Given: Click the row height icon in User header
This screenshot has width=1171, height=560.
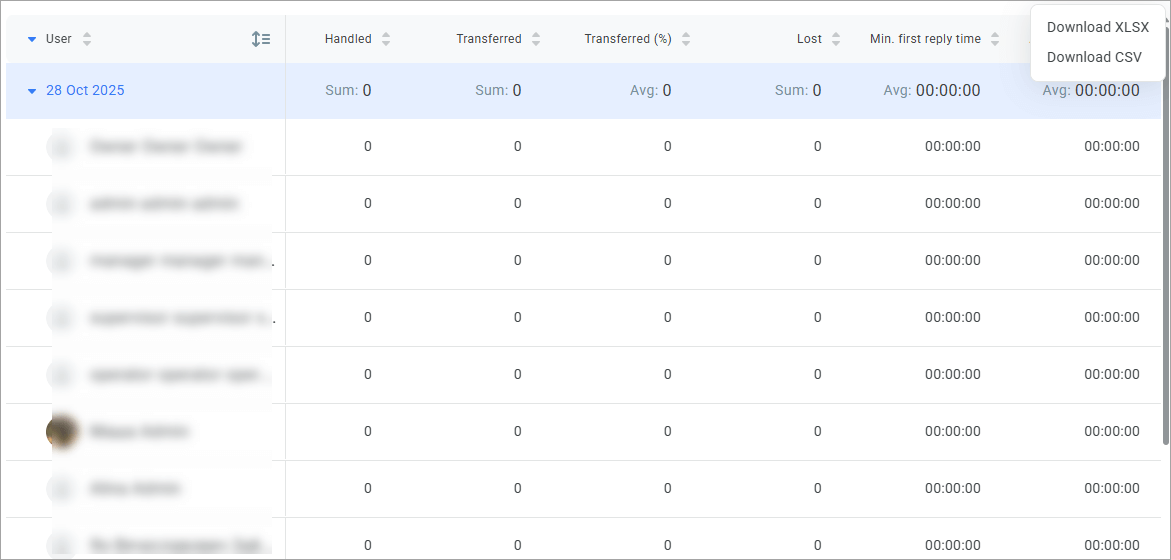Looking at the screenshot, I should pos(261,39).
